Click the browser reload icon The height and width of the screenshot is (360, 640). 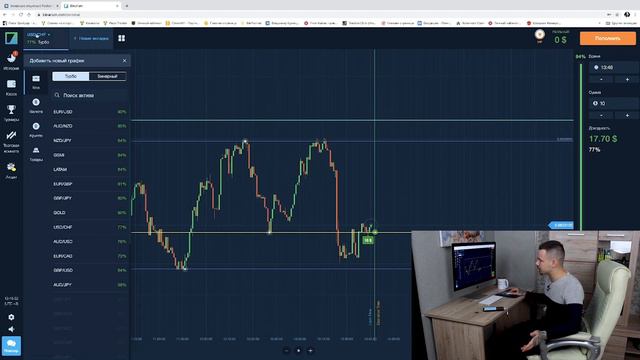(21, 15)
